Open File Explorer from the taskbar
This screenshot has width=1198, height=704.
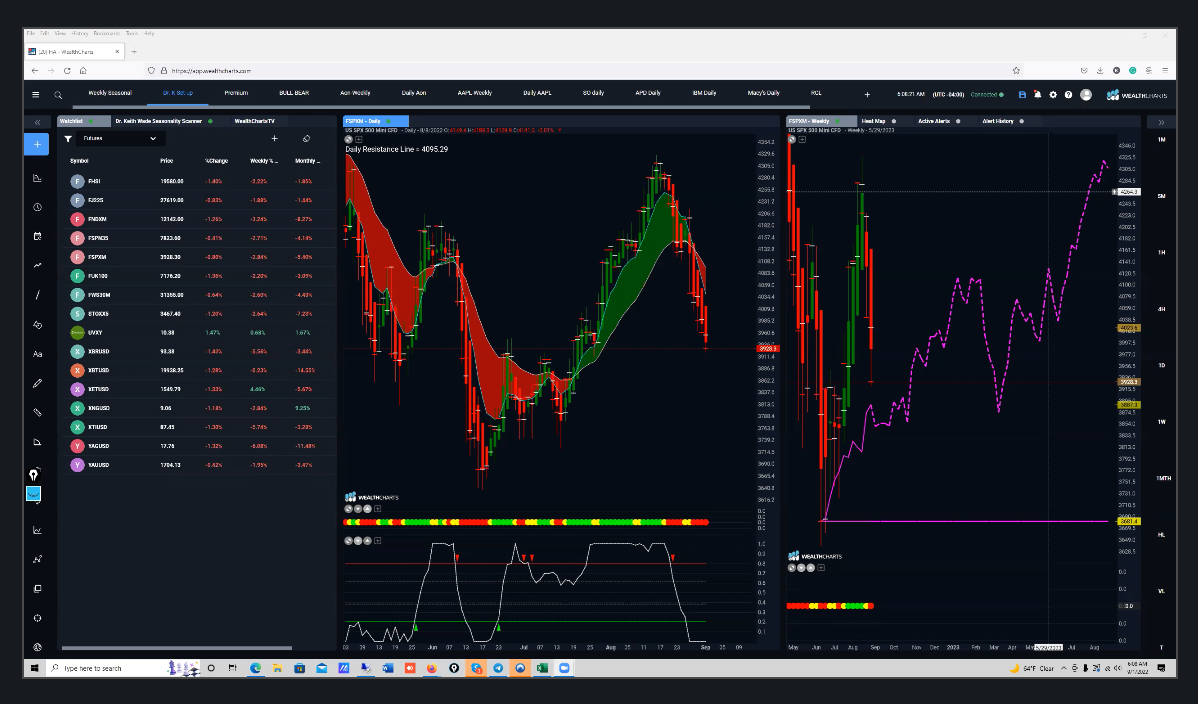point(277,668)
